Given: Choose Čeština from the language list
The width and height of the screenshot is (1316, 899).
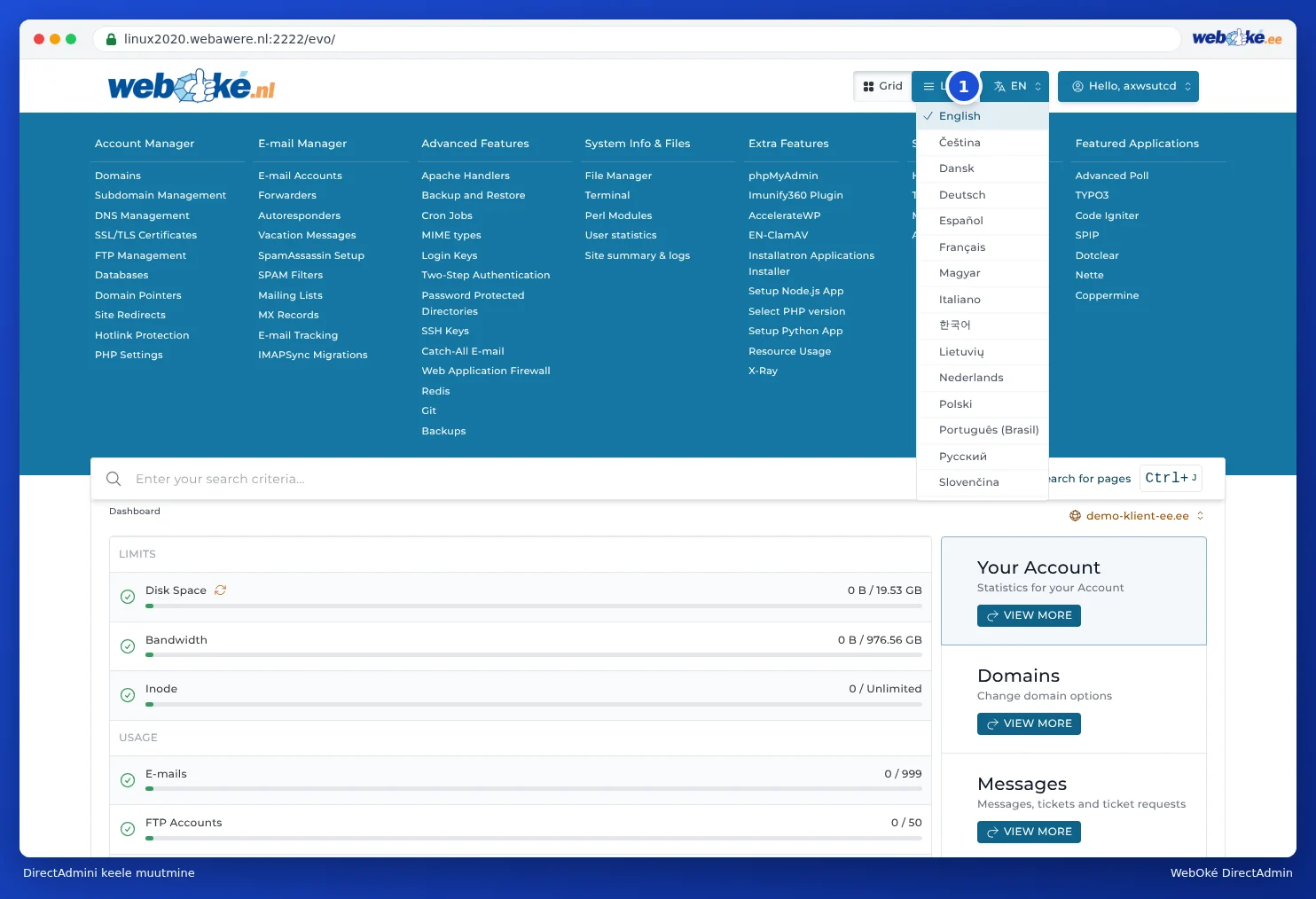Looking at the screenshot, I should (x=983, y=143).
